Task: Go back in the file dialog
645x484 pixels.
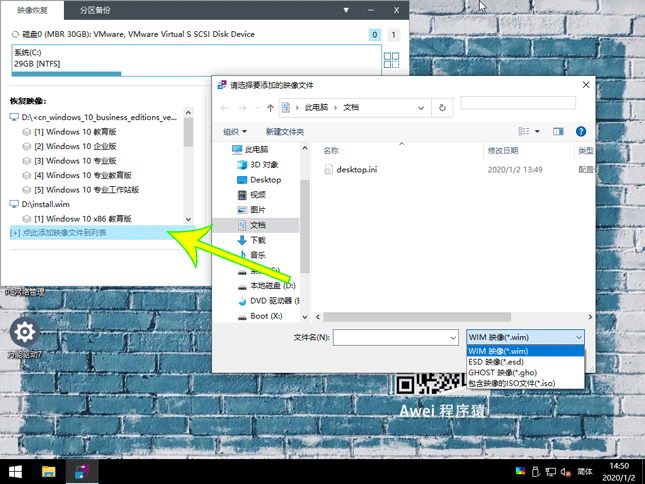Action: pos(224,108)
